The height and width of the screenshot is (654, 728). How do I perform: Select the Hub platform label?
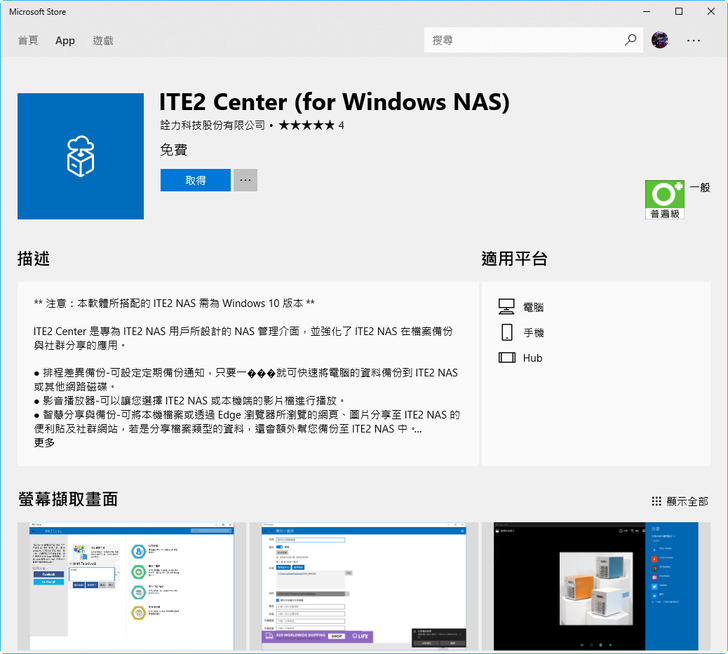533,358
